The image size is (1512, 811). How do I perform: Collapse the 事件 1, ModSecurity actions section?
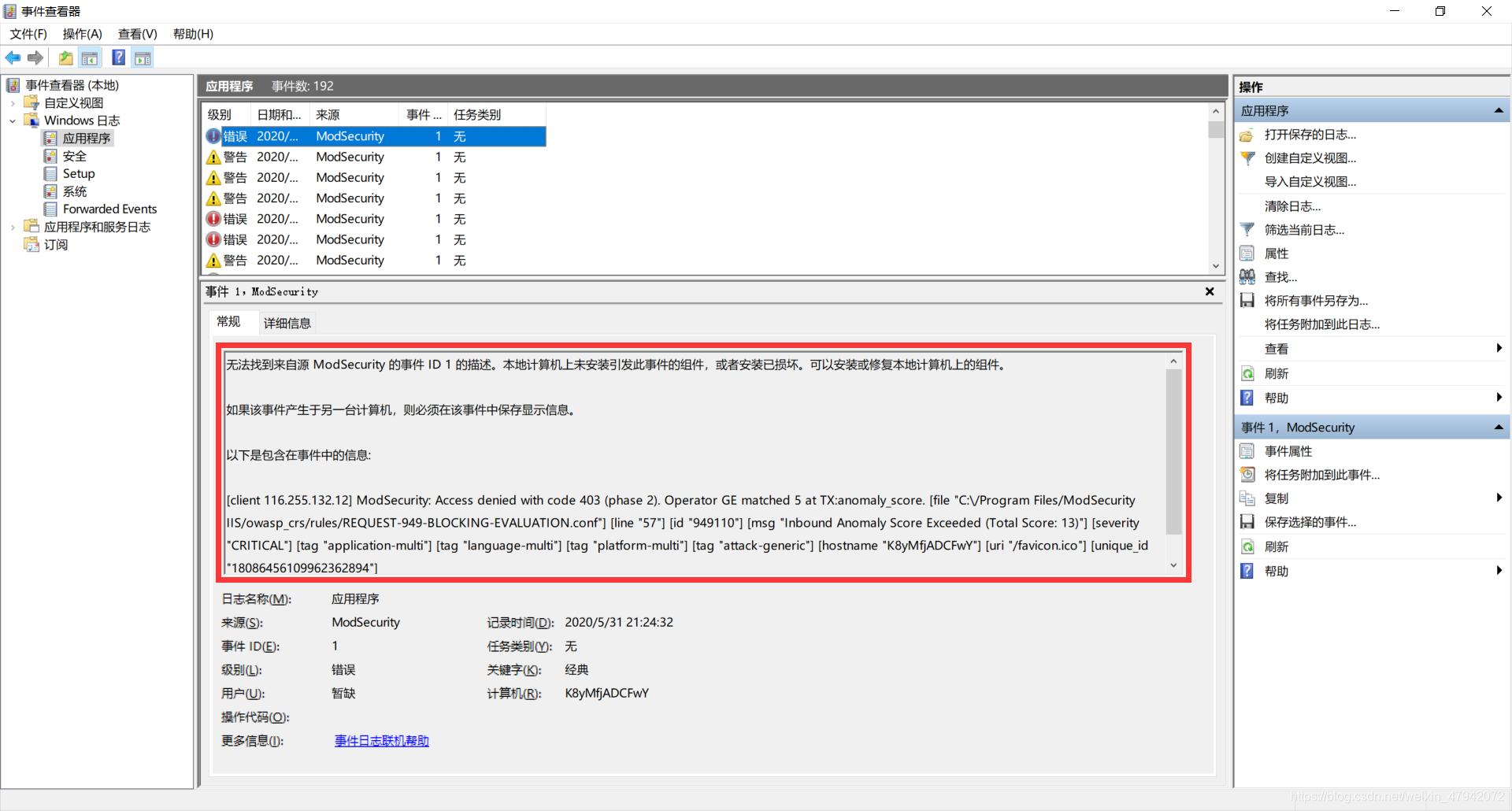point(1498,428)
